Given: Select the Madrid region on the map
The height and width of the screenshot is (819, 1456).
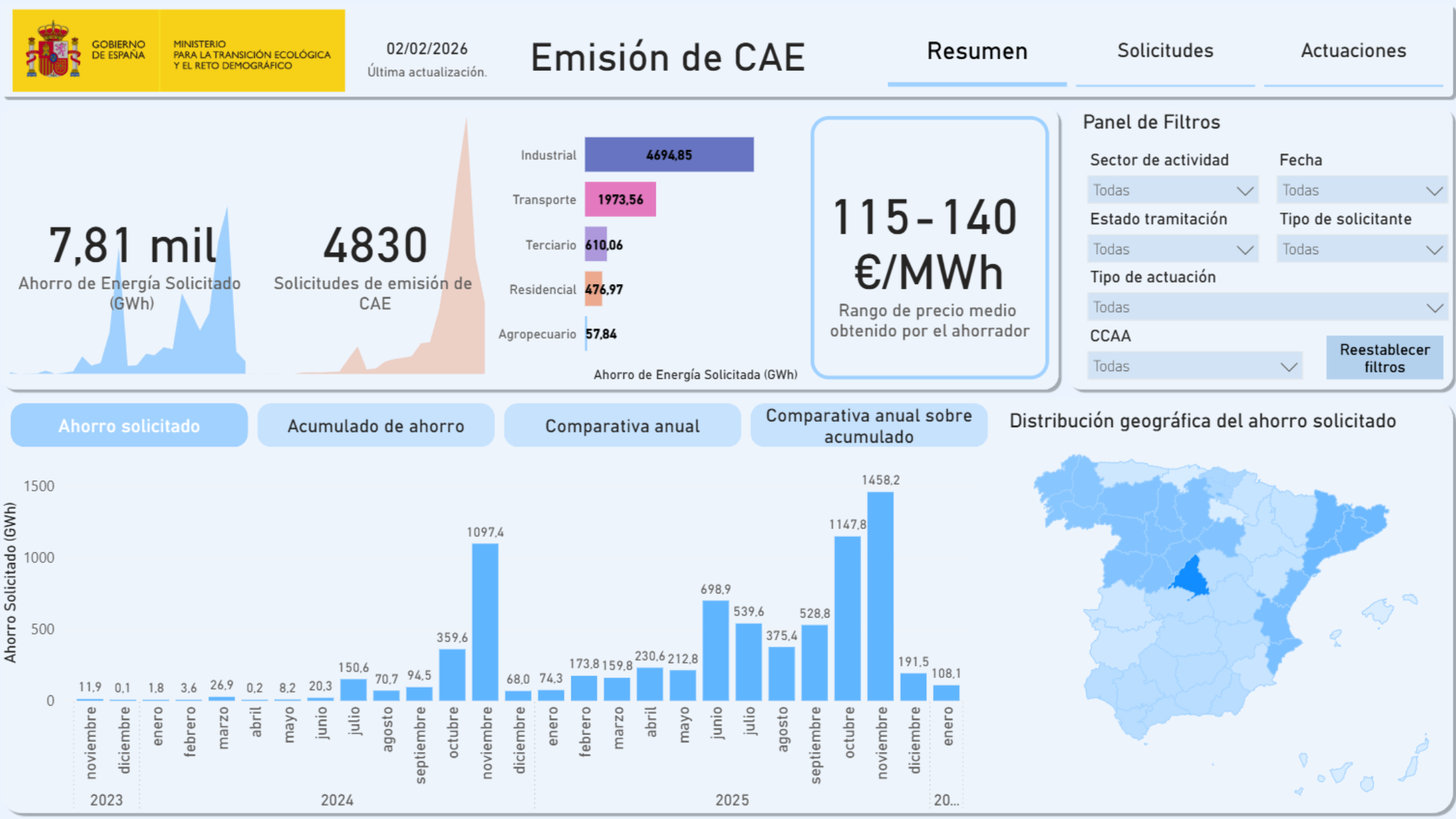Looking at the screenshot, I should click(1192, 578).
